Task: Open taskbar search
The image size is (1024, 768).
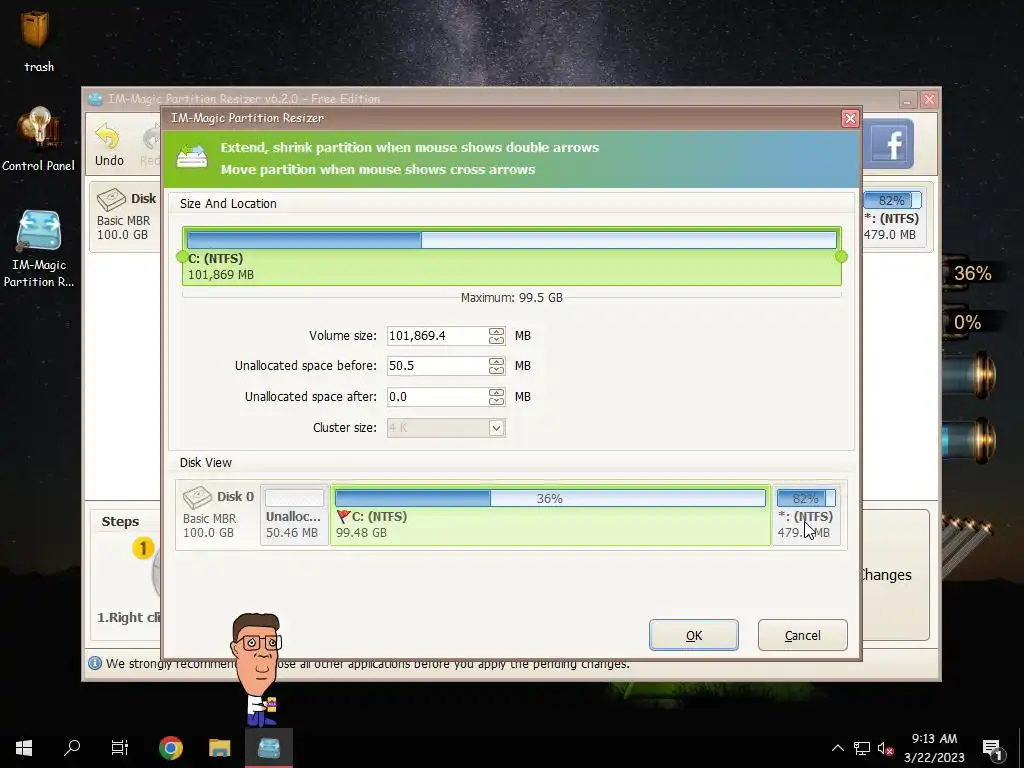Action: (x=72, y=748)
